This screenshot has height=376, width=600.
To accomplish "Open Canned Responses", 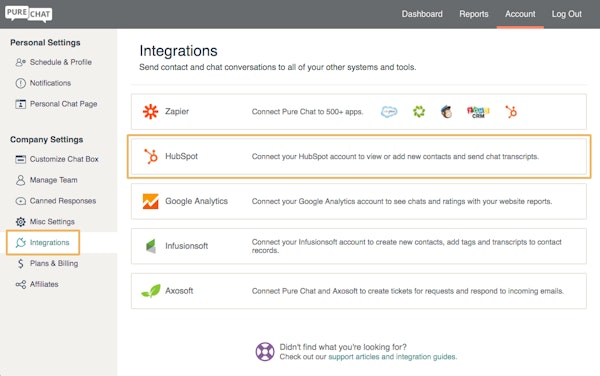I will (x=63, y=201).
